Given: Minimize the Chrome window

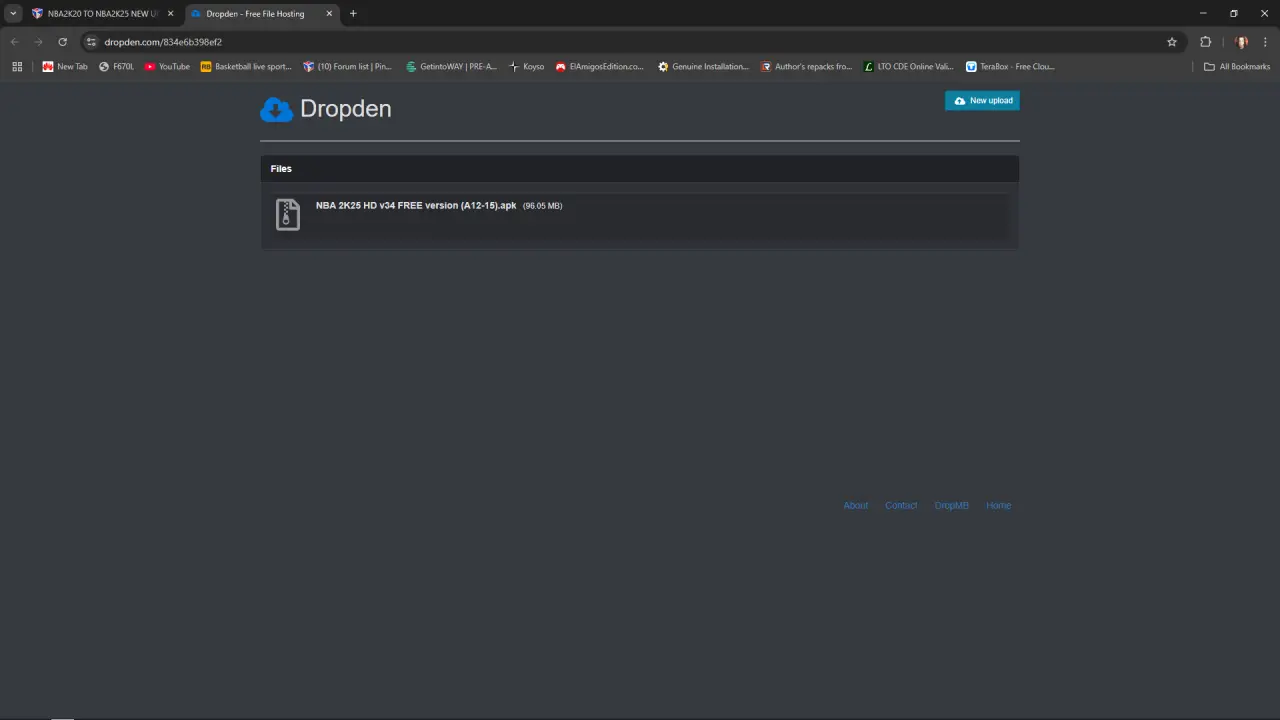Looking at the screenshot, I should (x=1203, y=14).
